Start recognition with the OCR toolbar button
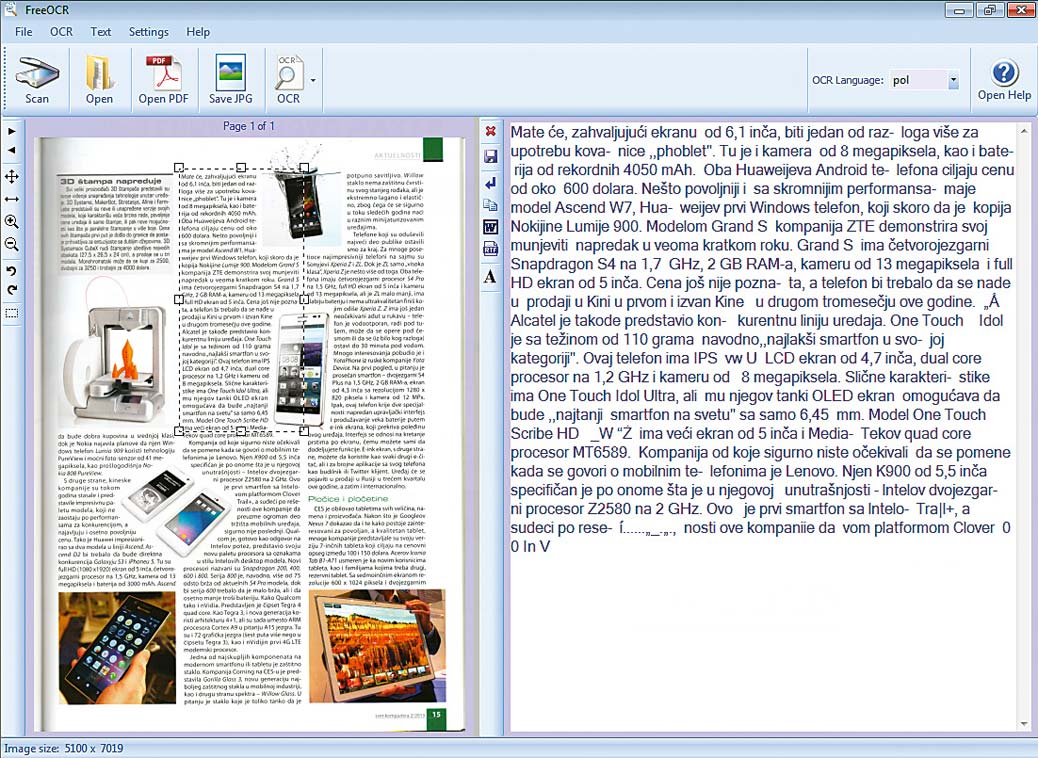This screenshot has height=758, width=1038. coord(288,80)
